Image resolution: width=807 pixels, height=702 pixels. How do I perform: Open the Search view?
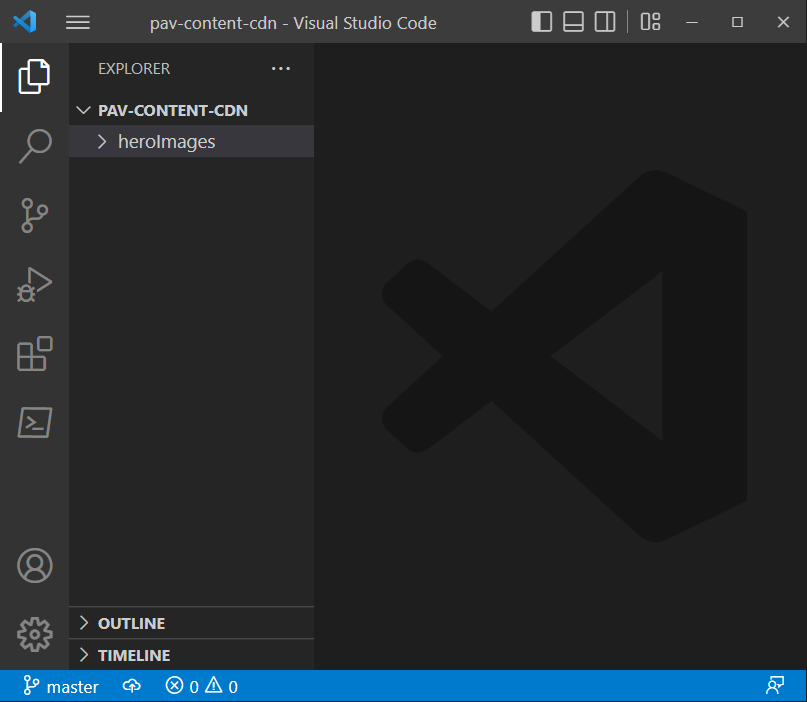34,146
